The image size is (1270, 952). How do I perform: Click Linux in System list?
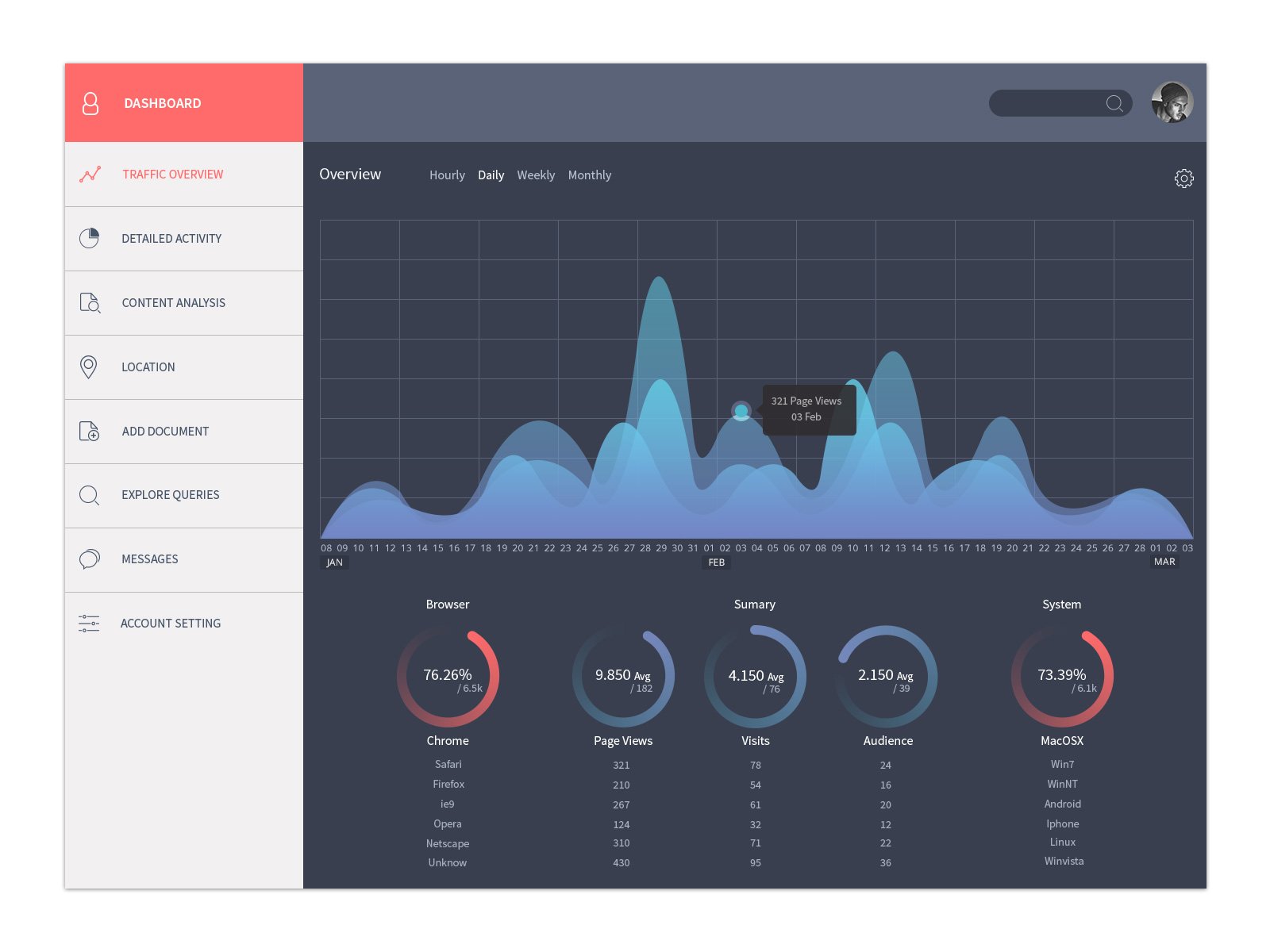pos(1063,843)
